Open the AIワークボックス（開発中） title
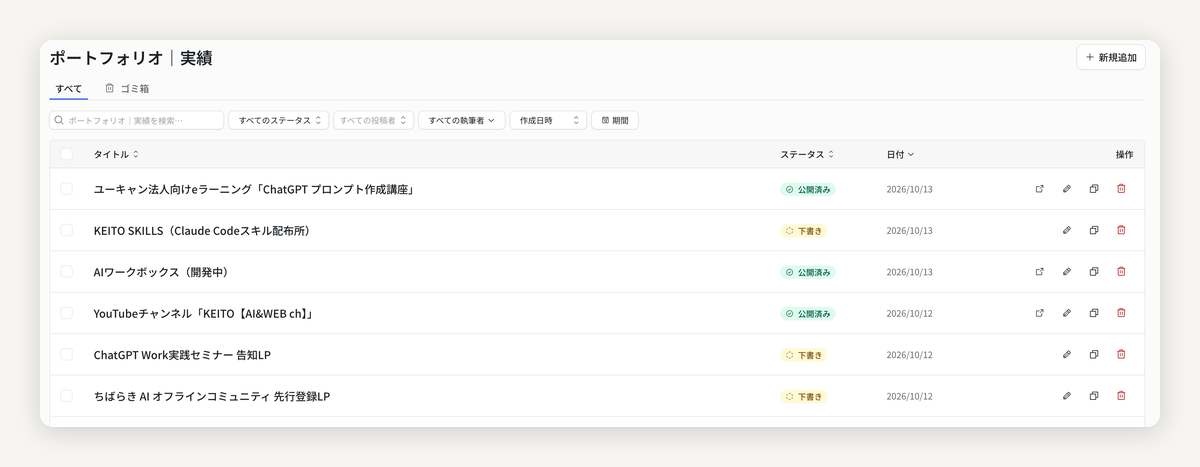Screen dimensions: 1200x467 [x=162, y=272]
